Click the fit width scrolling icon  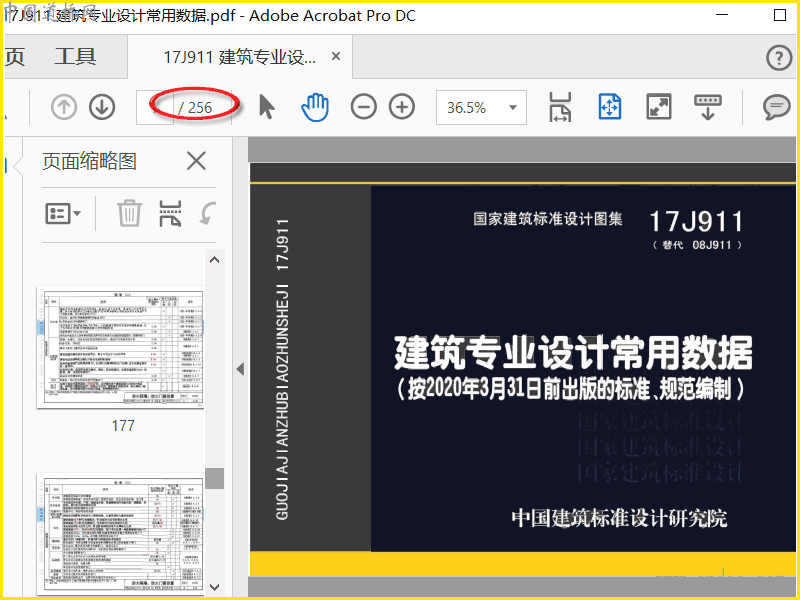[560, 107]
